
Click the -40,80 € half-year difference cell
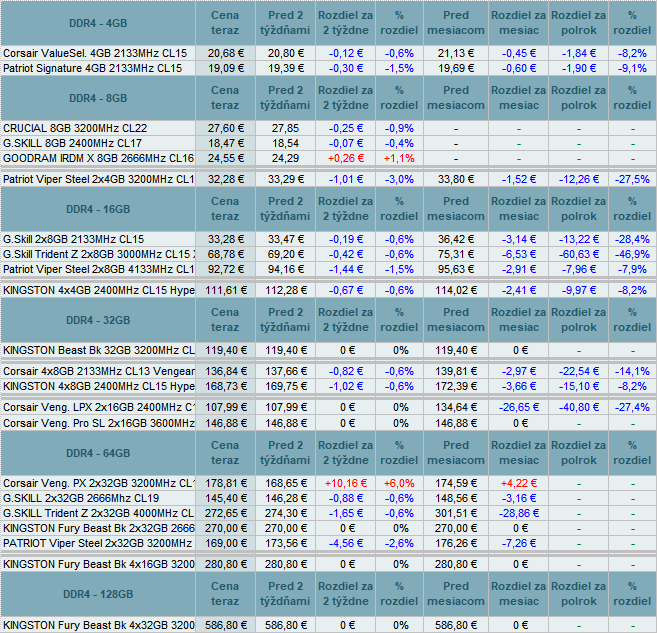click(x=578, y=407)
